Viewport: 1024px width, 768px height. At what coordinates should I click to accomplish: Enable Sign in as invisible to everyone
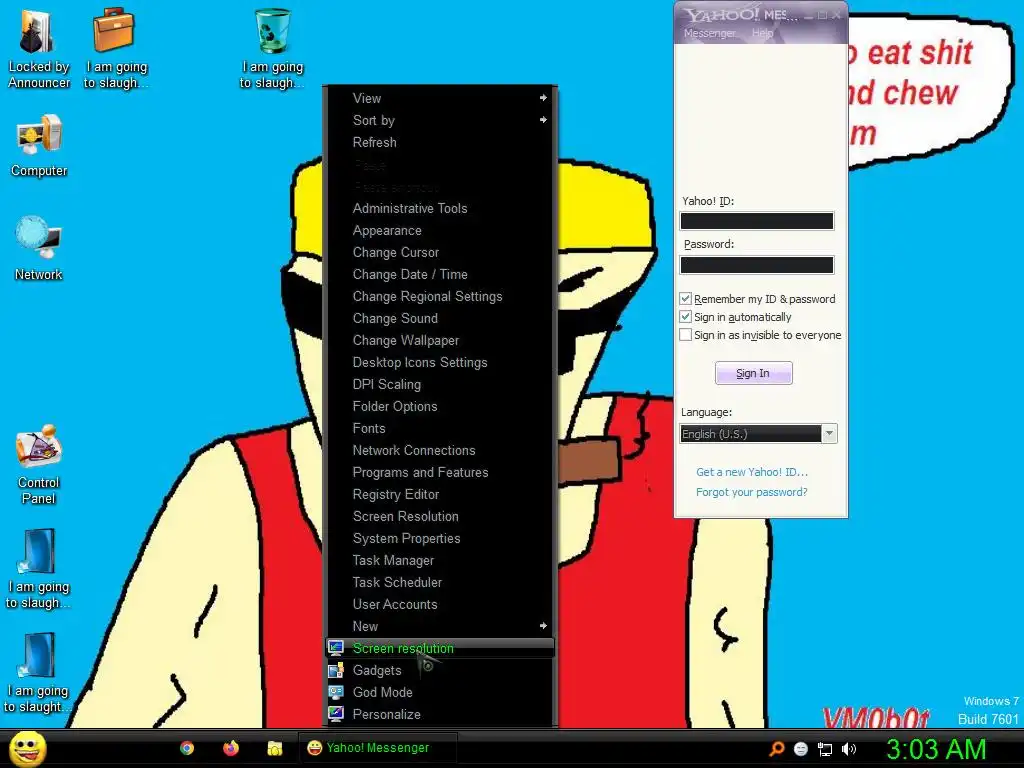tap(685, 334)
